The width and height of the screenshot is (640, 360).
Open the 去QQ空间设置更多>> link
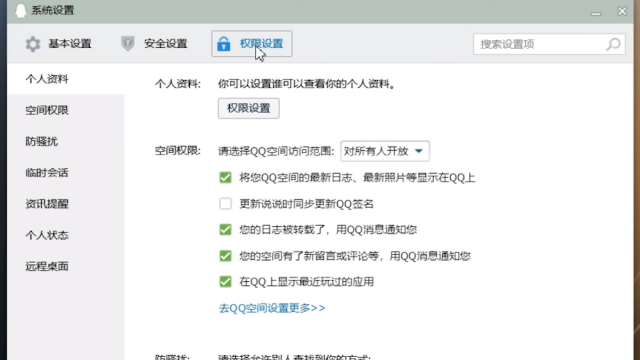click(272, 308)
